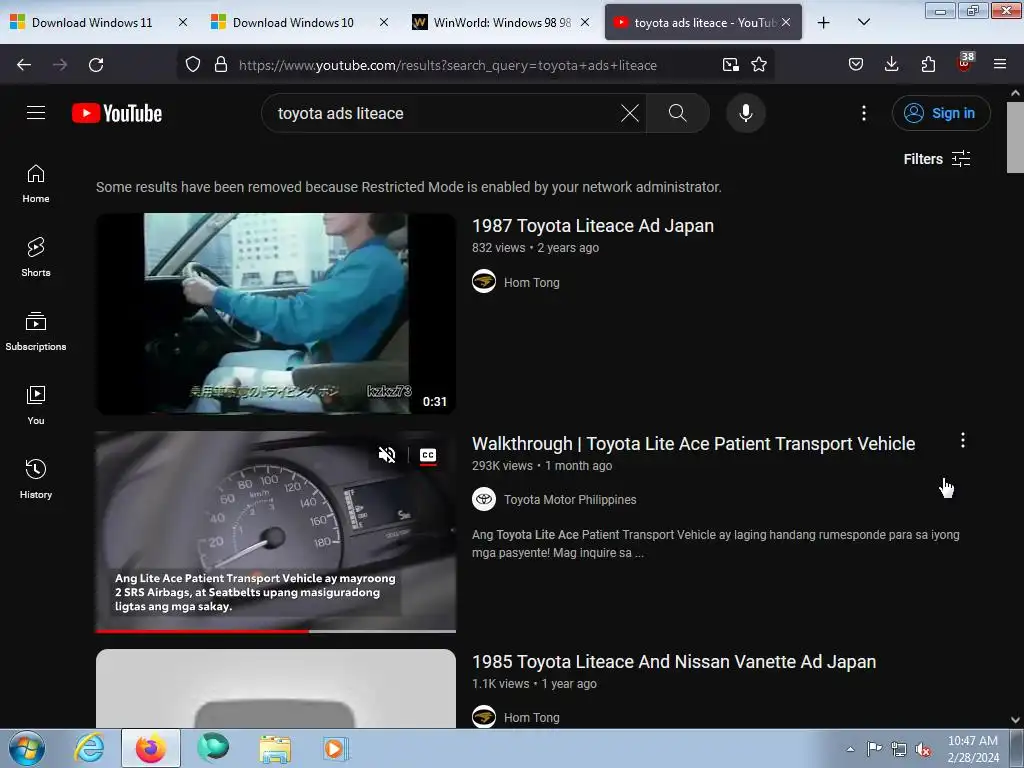The image size is (1024, 768).
Task: Open the Home sidebar item
Action: pos(36,184)
